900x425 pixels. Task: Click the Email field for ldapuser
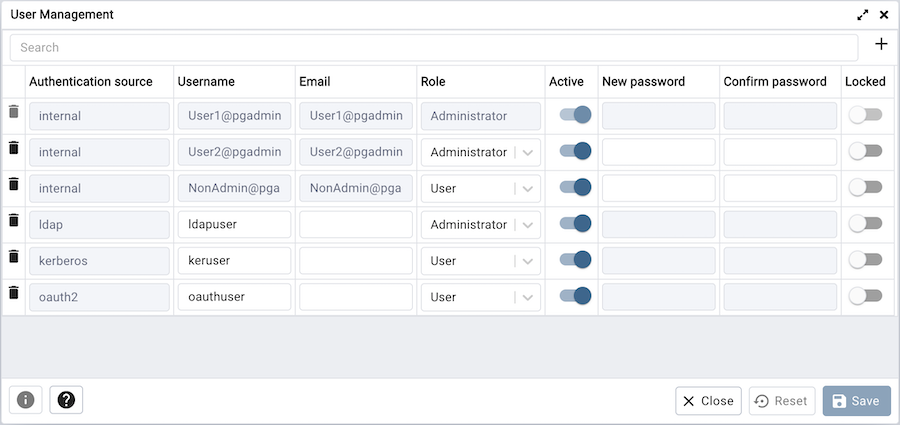[356, 224]
